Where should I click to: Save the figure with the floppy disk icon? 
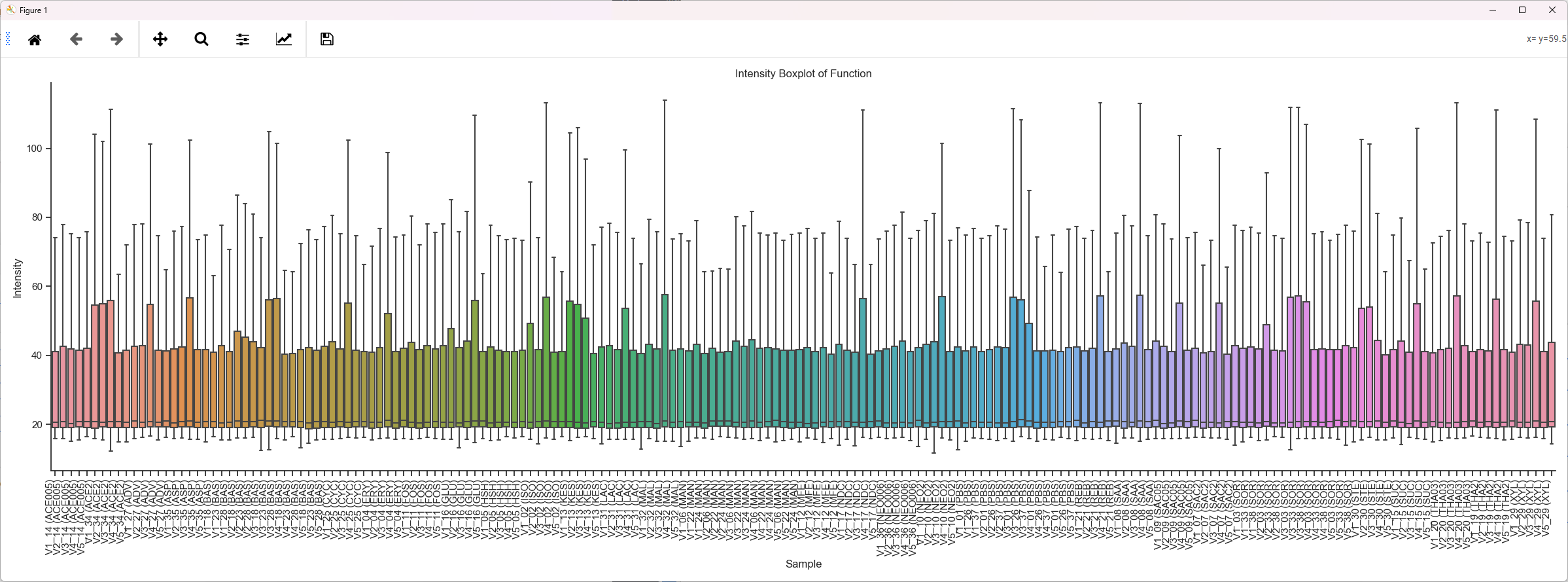pyautogui.click(x=327, y=39)
